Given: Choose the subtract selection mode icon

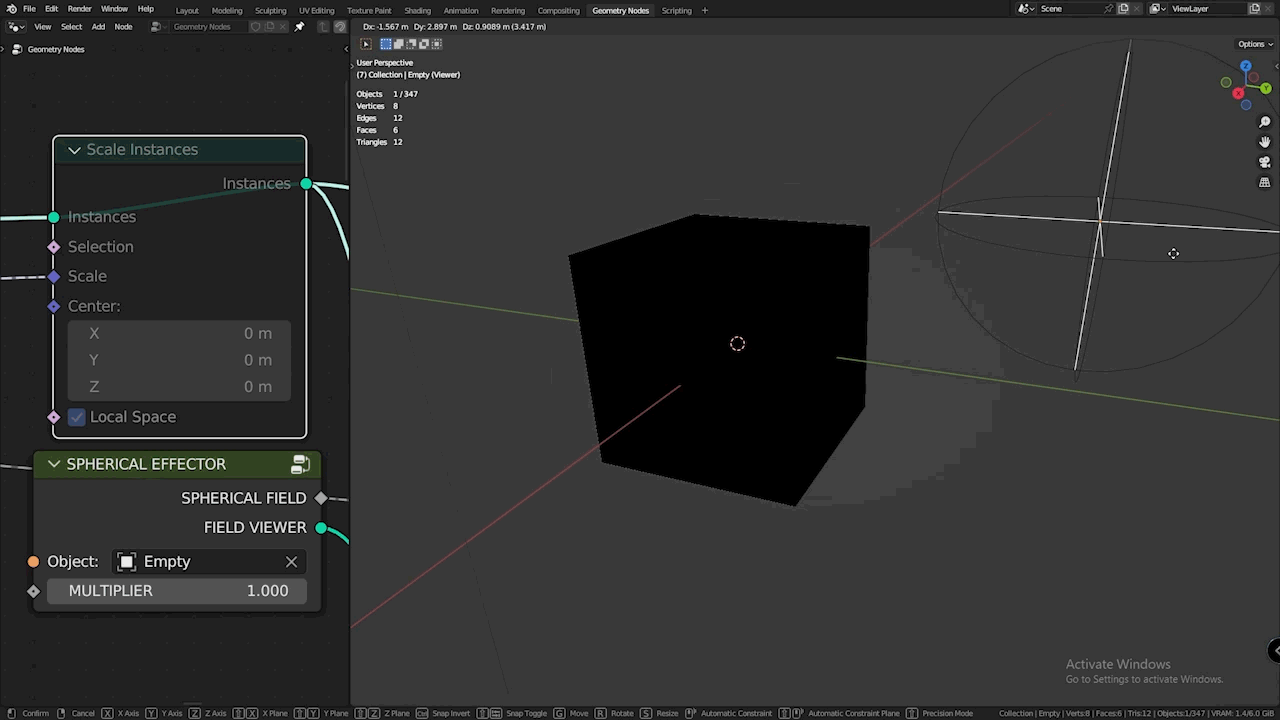Looking at the screenshot, I should click(x=411, y=44).
